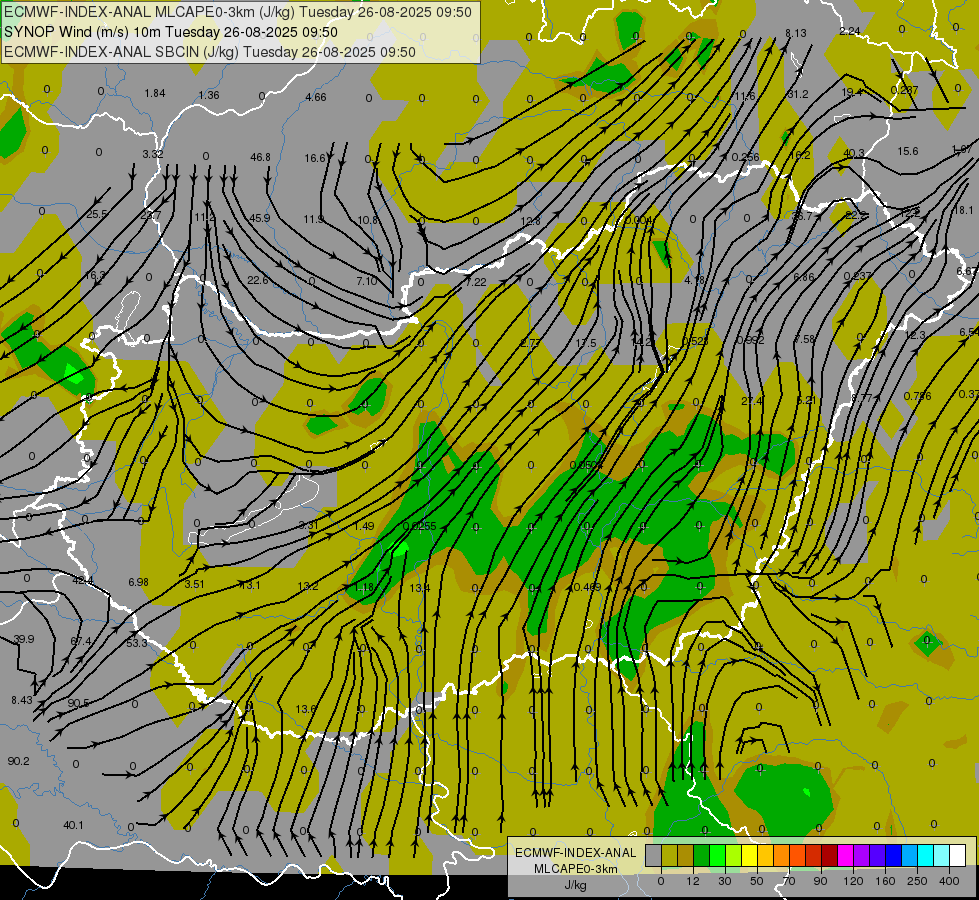Click the dark red legend swatch
Image resolution: width=979 pixels, height=900 pixels.
(x=829, y=856)
